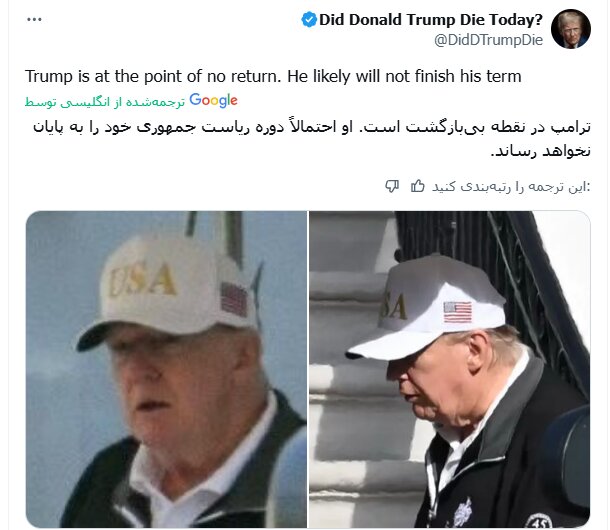The height and width of the screenshot is (530, 610).
Task: Open the right photo showing the side profile
Action: tap(450, 369)
